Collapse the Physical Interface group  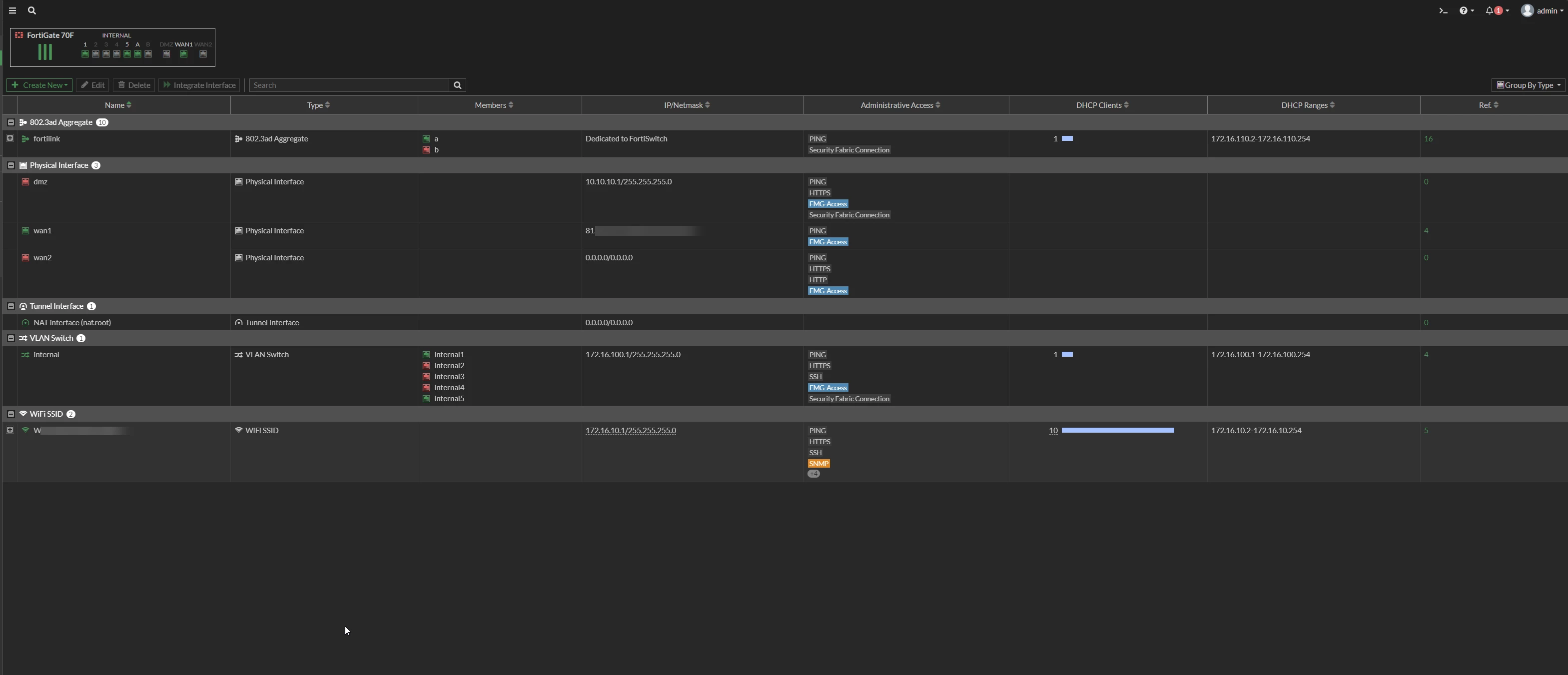click(10, 165)
